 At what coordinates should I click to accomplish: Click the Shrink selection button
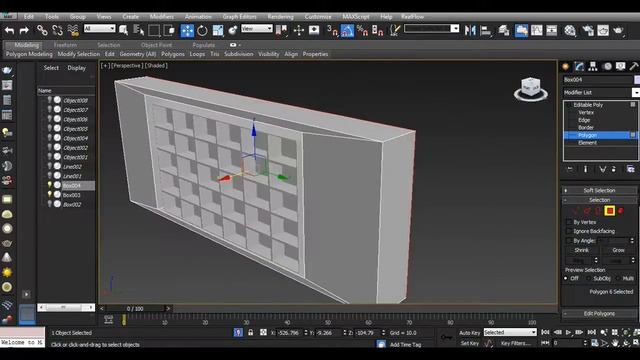582,250
